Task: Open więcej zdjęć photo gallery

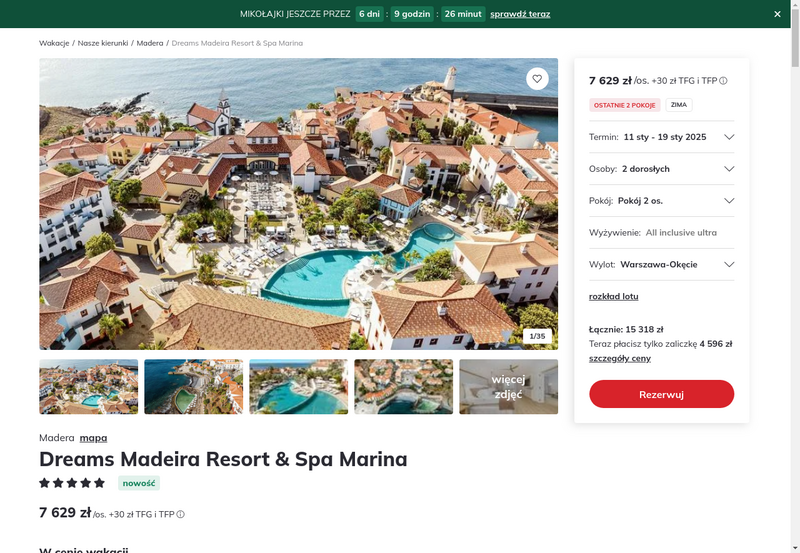Action: pyautogui.click(x=508, y=387)
